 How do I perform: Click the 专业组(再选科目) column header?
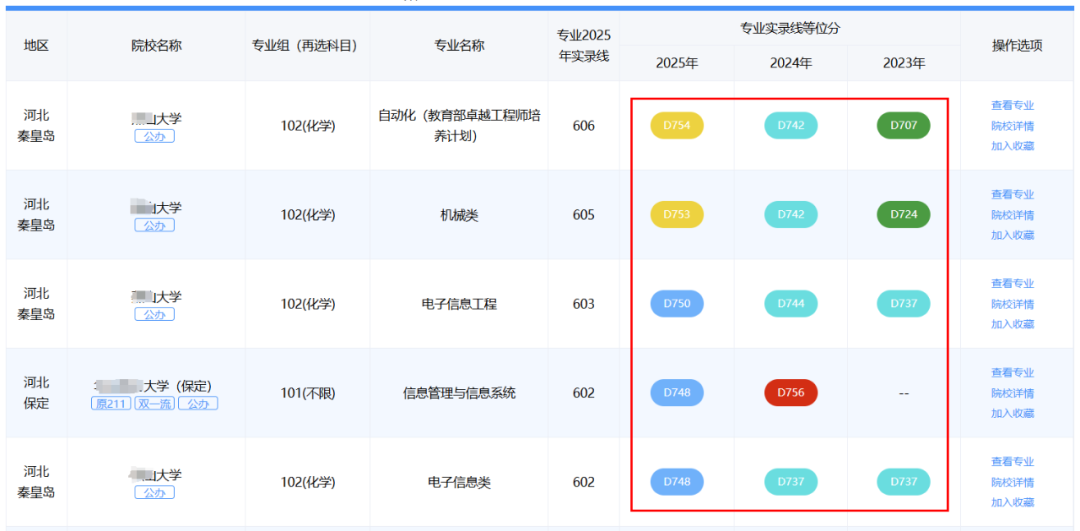point(308,45)
